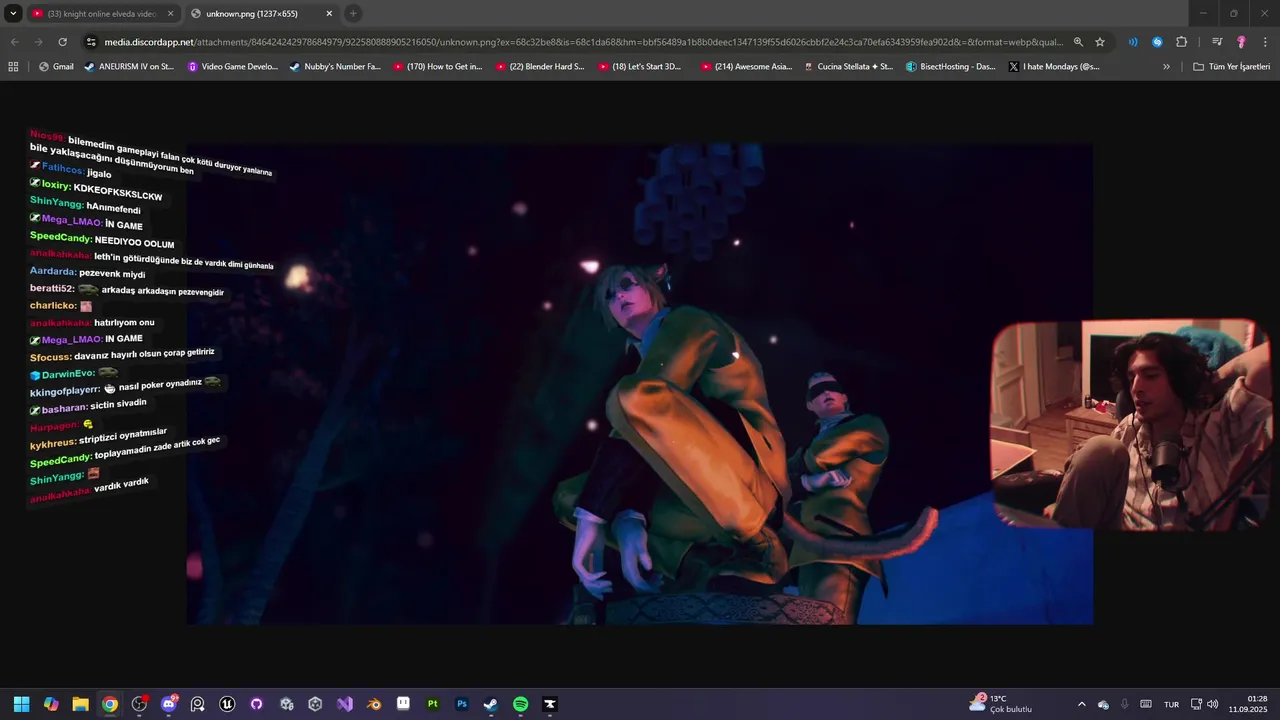Open the (214) Awesome Asia... bookmark

click(746, 66)
